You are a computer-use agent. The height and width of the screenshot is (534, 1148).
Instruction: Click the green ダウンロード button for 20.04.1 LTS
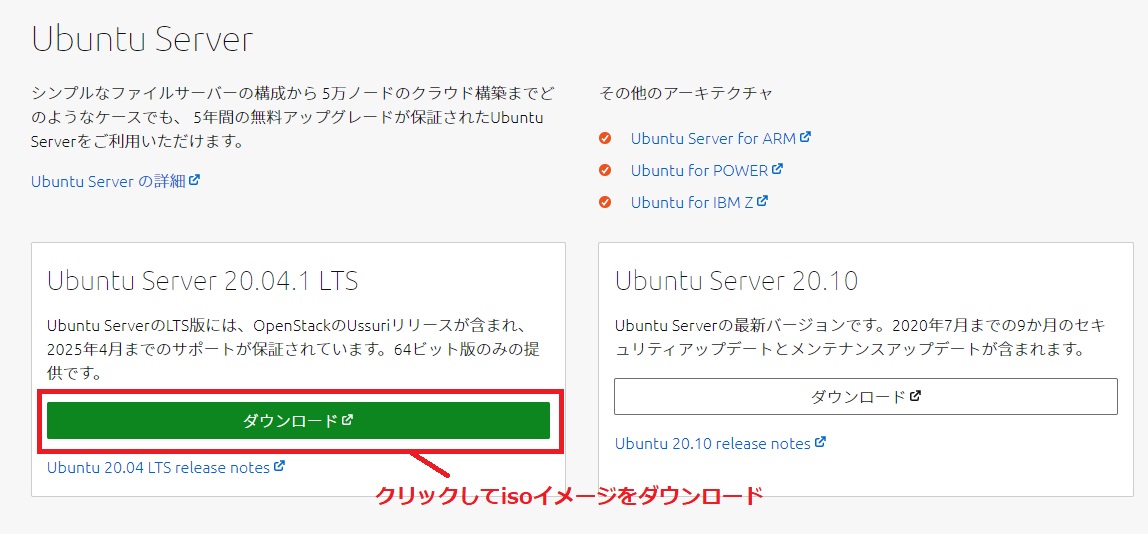pos(298,420)
